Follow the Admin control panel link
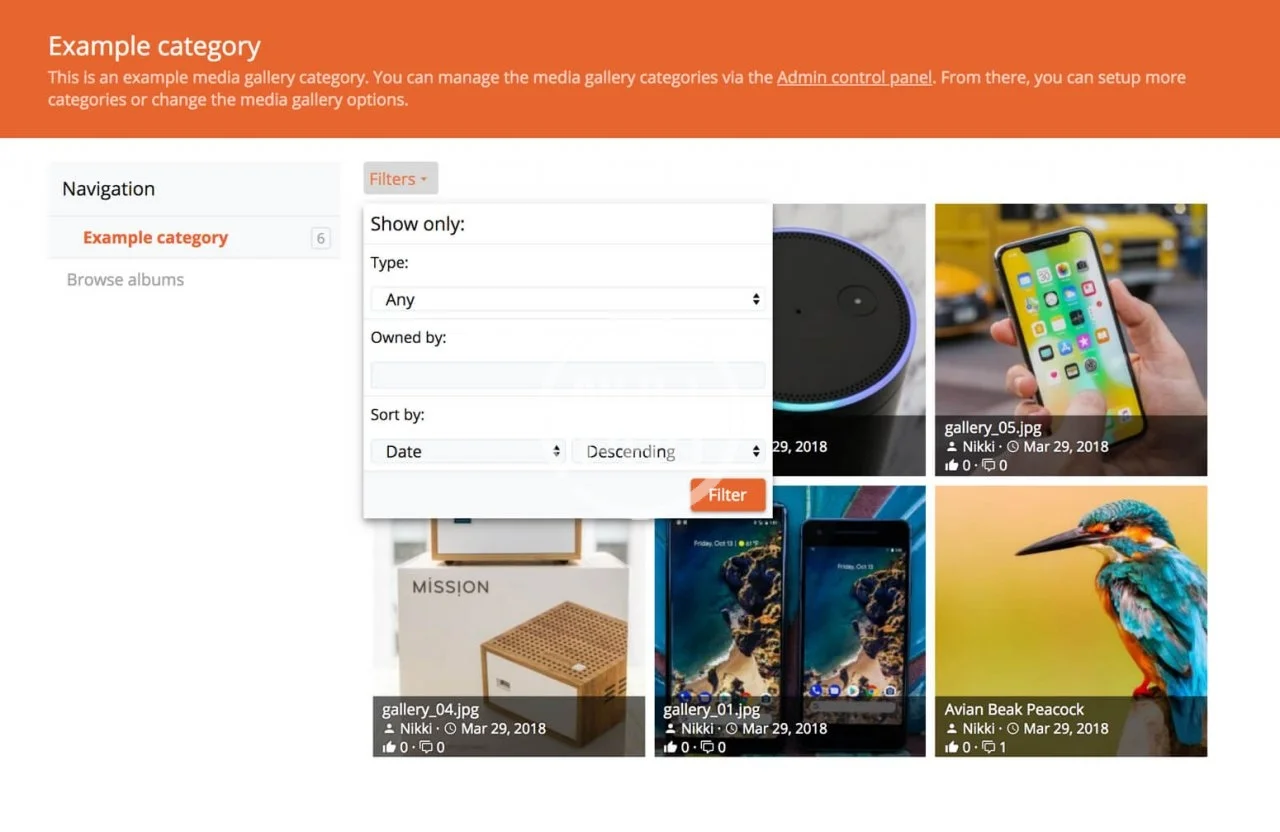 (x=854, y=77)
